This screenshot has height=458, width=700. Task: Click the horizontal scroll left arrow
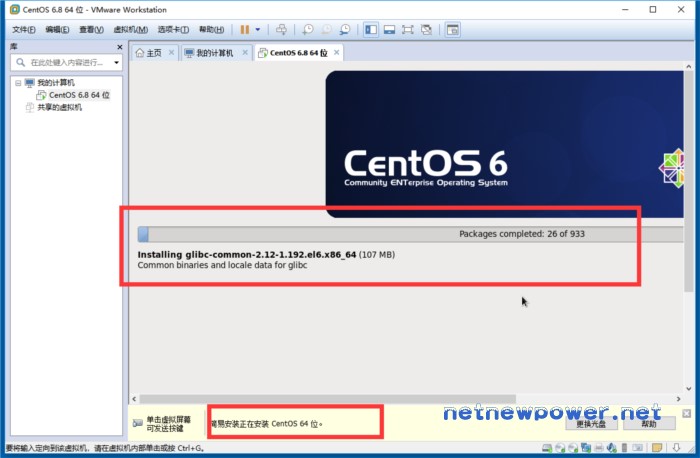(134, 399)
